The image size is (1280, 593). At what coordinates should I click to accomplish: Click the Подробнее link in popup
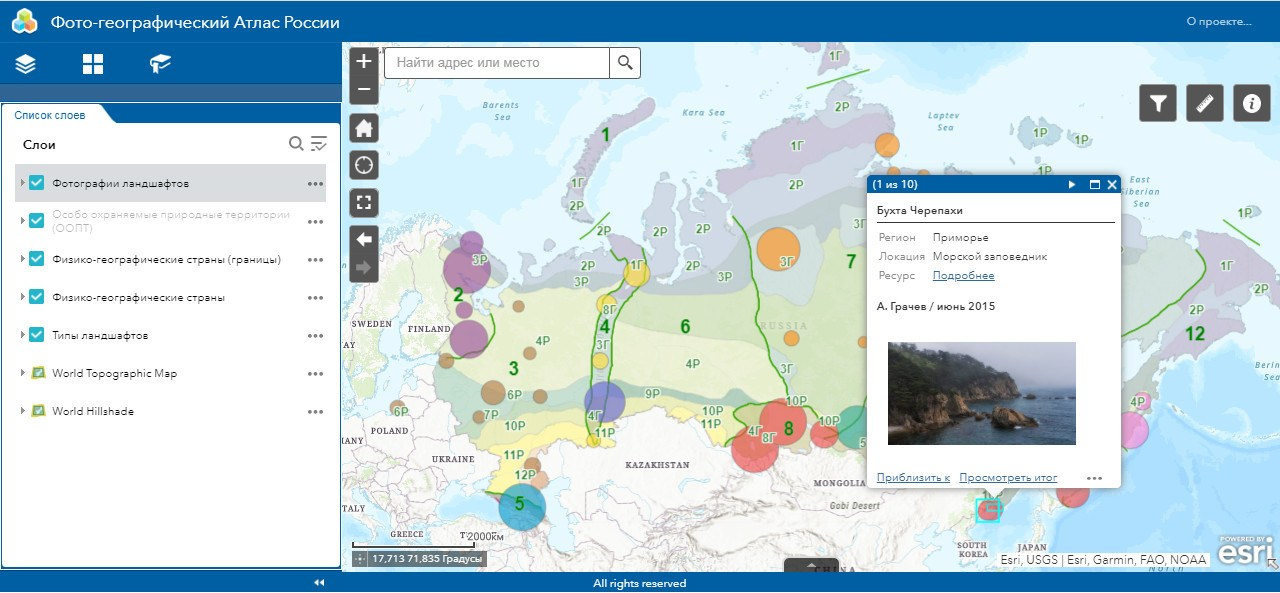[x=963, y=276]
